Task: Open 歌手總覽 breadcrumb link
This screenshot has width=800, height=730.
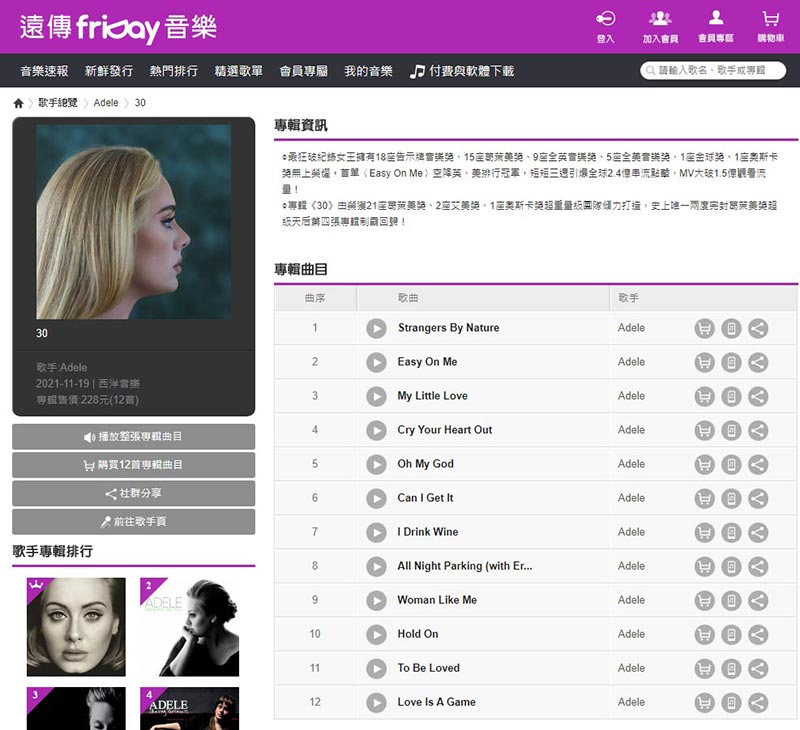Action: coord(58,103)
